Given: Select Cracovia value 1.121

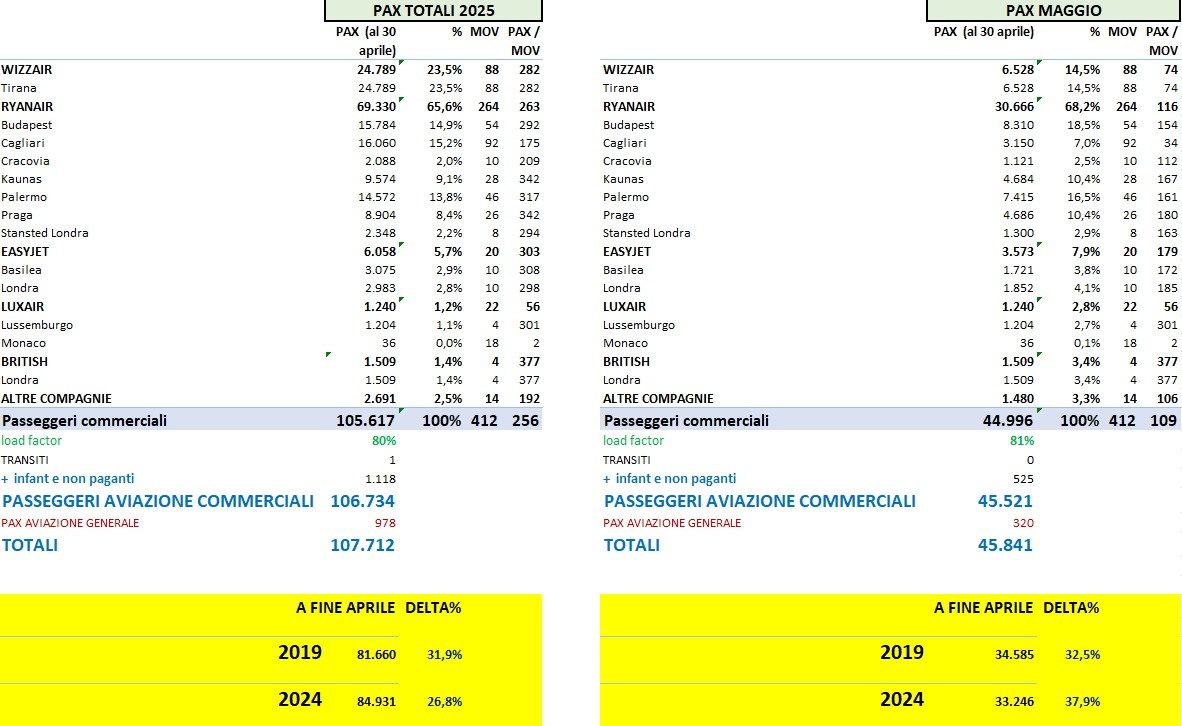Looking at the screenshot, I should point(1019,161).
